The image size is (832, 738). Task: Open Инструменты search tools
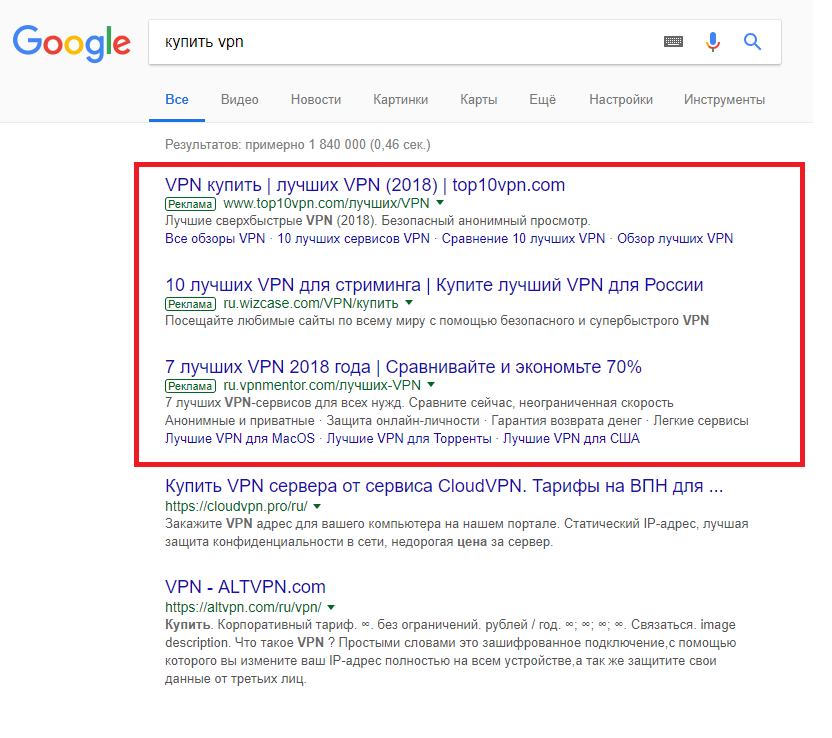pyautogui.click(x=724, y=100)
